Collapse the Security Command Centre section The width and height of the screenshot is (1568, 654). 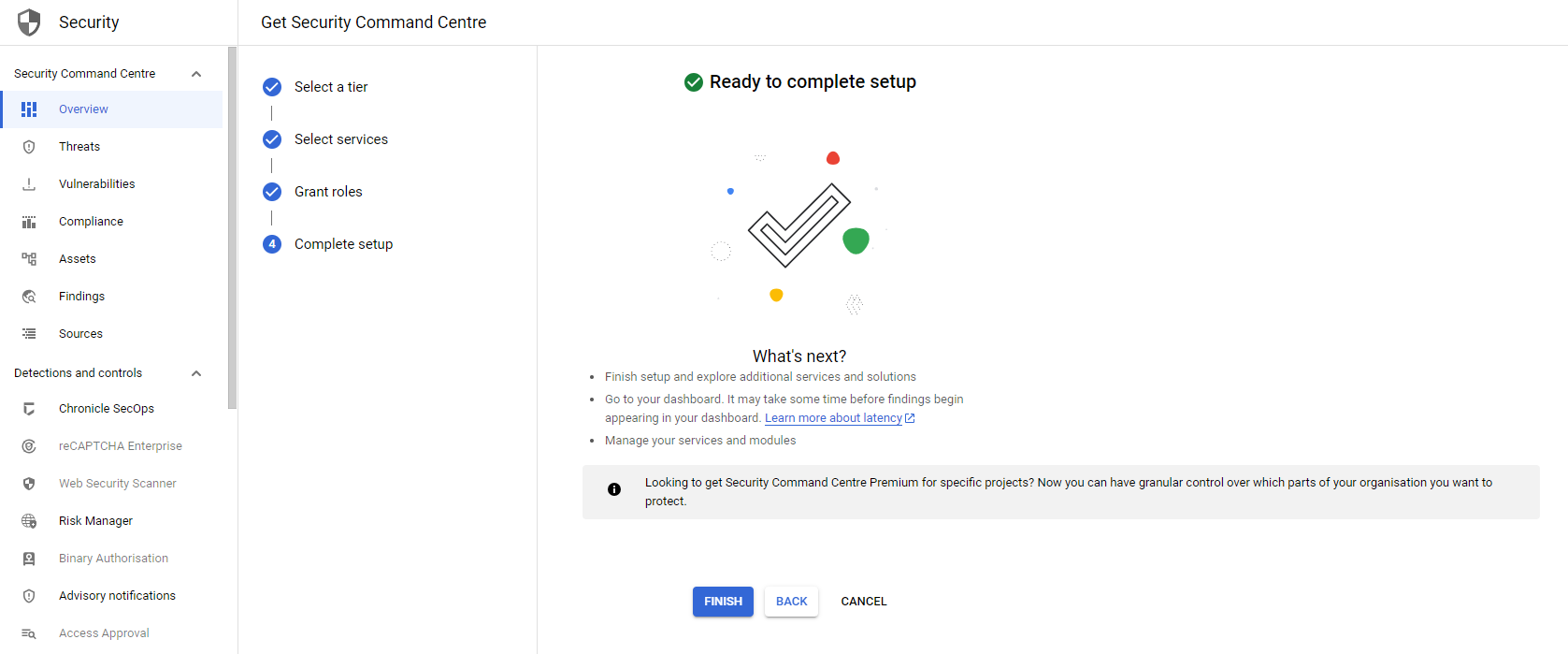tap(195, 73)
